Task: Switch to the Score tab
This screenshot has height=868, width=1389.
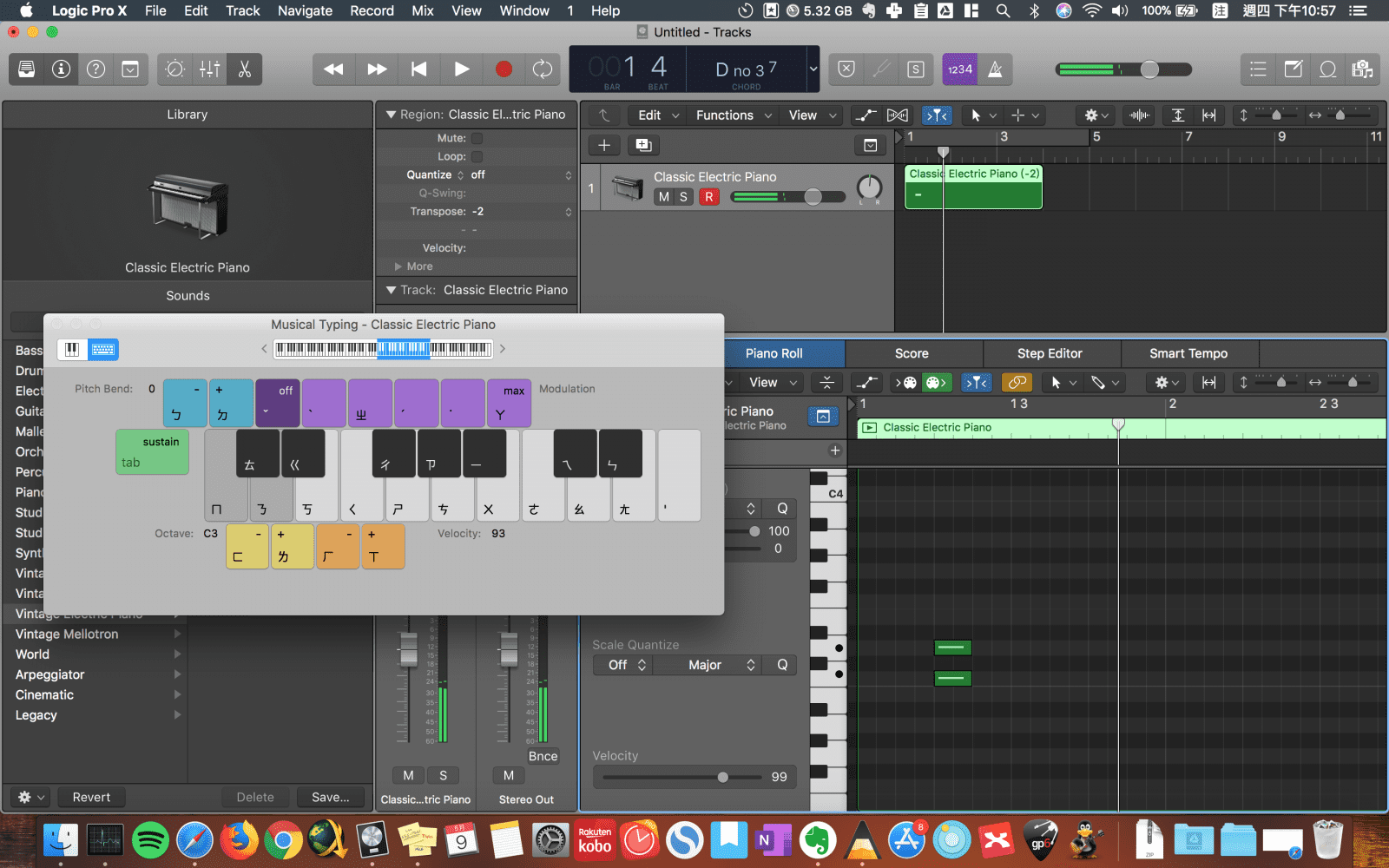Action: [x=912, y=353]
